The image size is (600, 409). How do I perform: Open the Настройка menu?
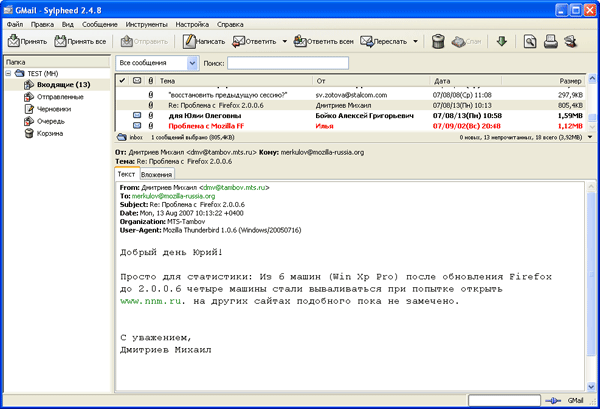click(x=192, y=24)
